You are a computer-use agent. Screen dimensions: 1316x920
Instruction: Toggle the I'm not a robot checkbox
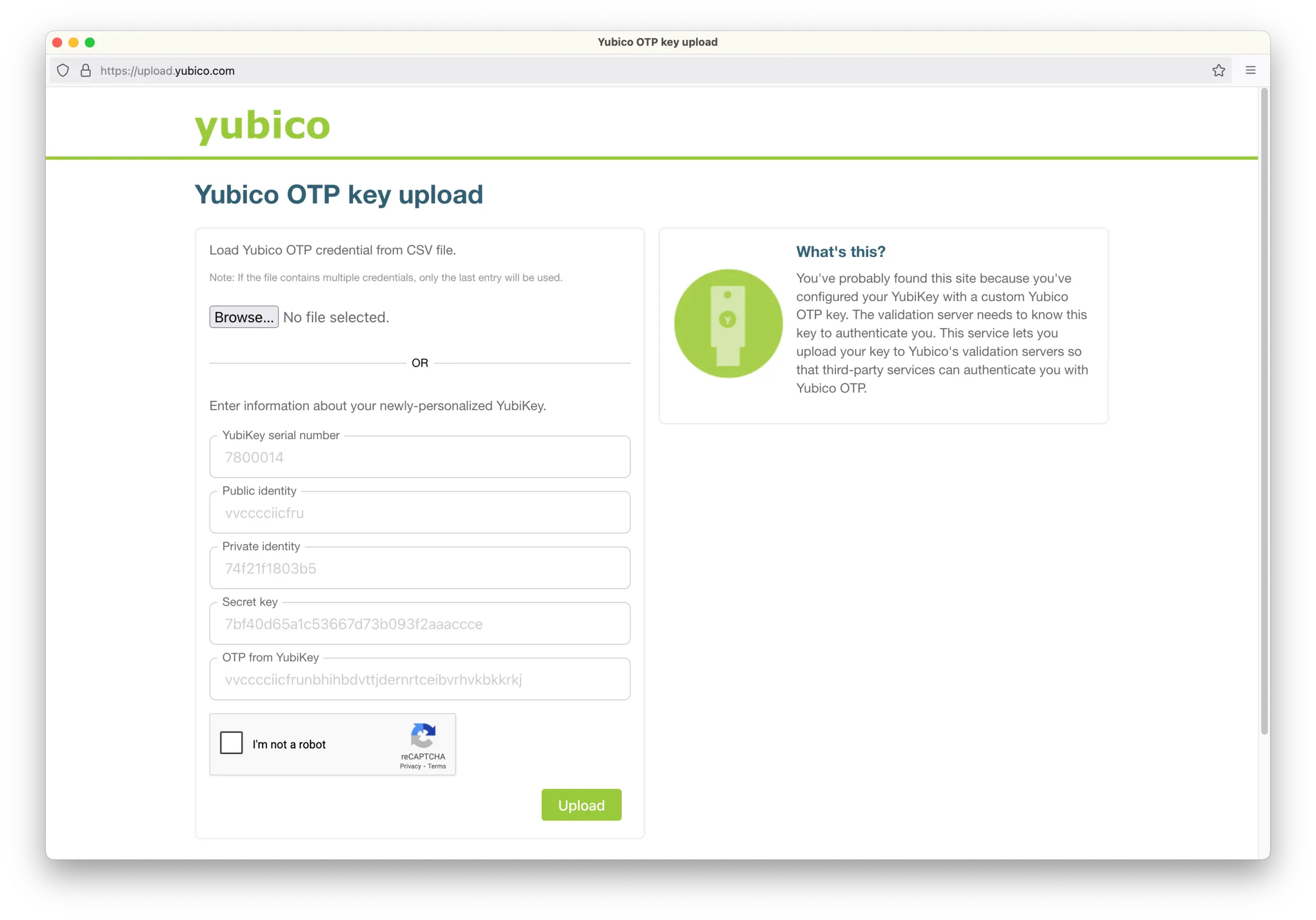[231, 744]
